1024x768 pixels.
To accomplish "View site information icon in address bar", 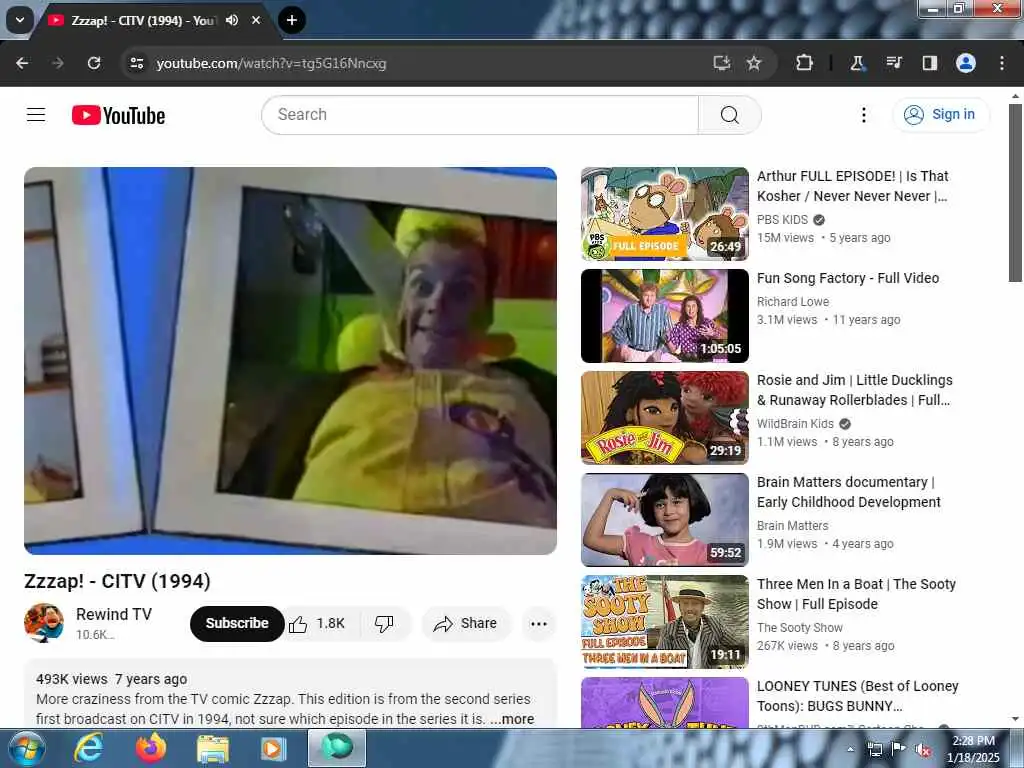I will pyautogui.click(x=136, y=63).
